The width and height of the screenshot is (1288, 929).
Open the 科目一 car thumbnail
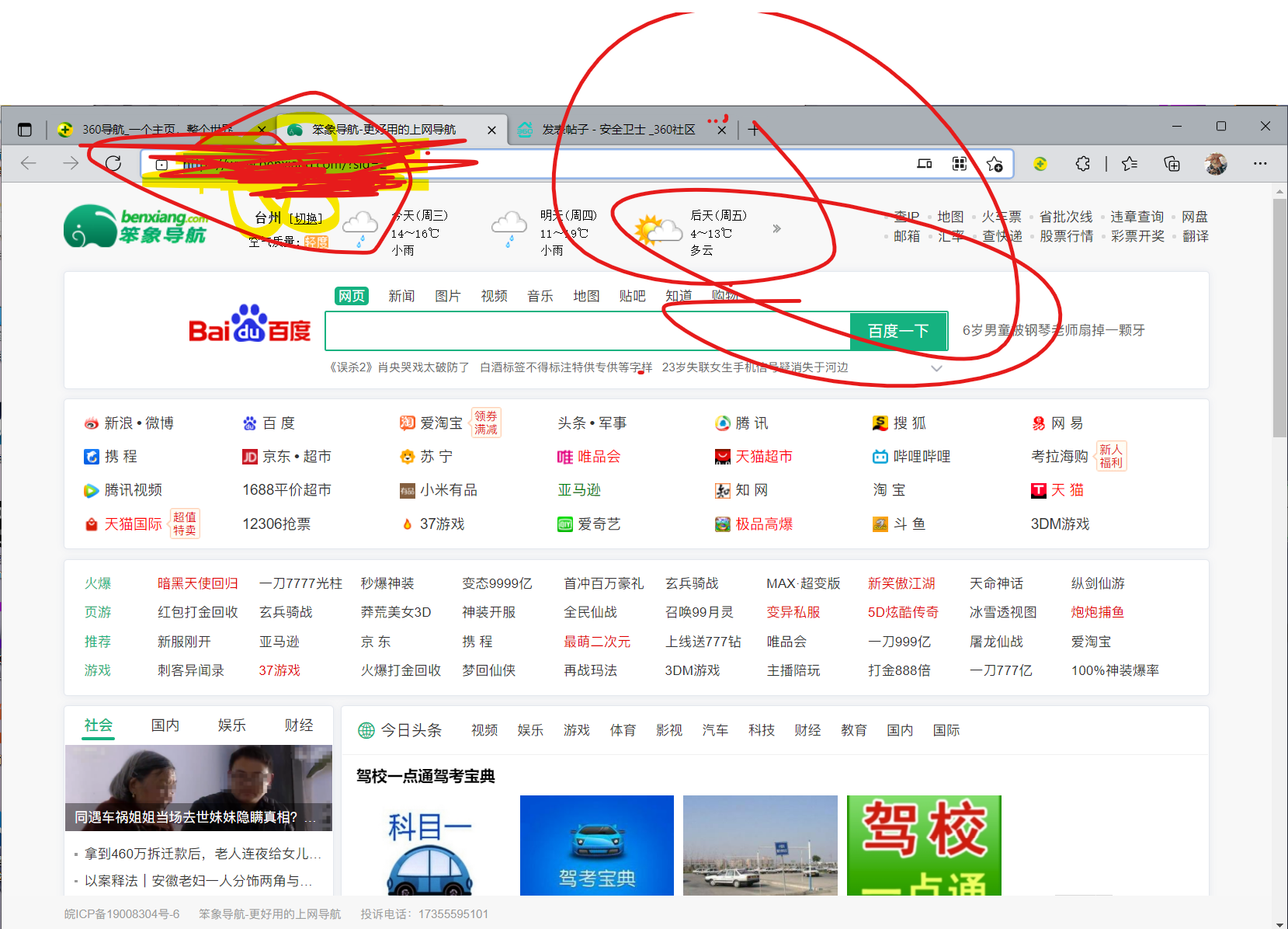(x=429, y=845)
